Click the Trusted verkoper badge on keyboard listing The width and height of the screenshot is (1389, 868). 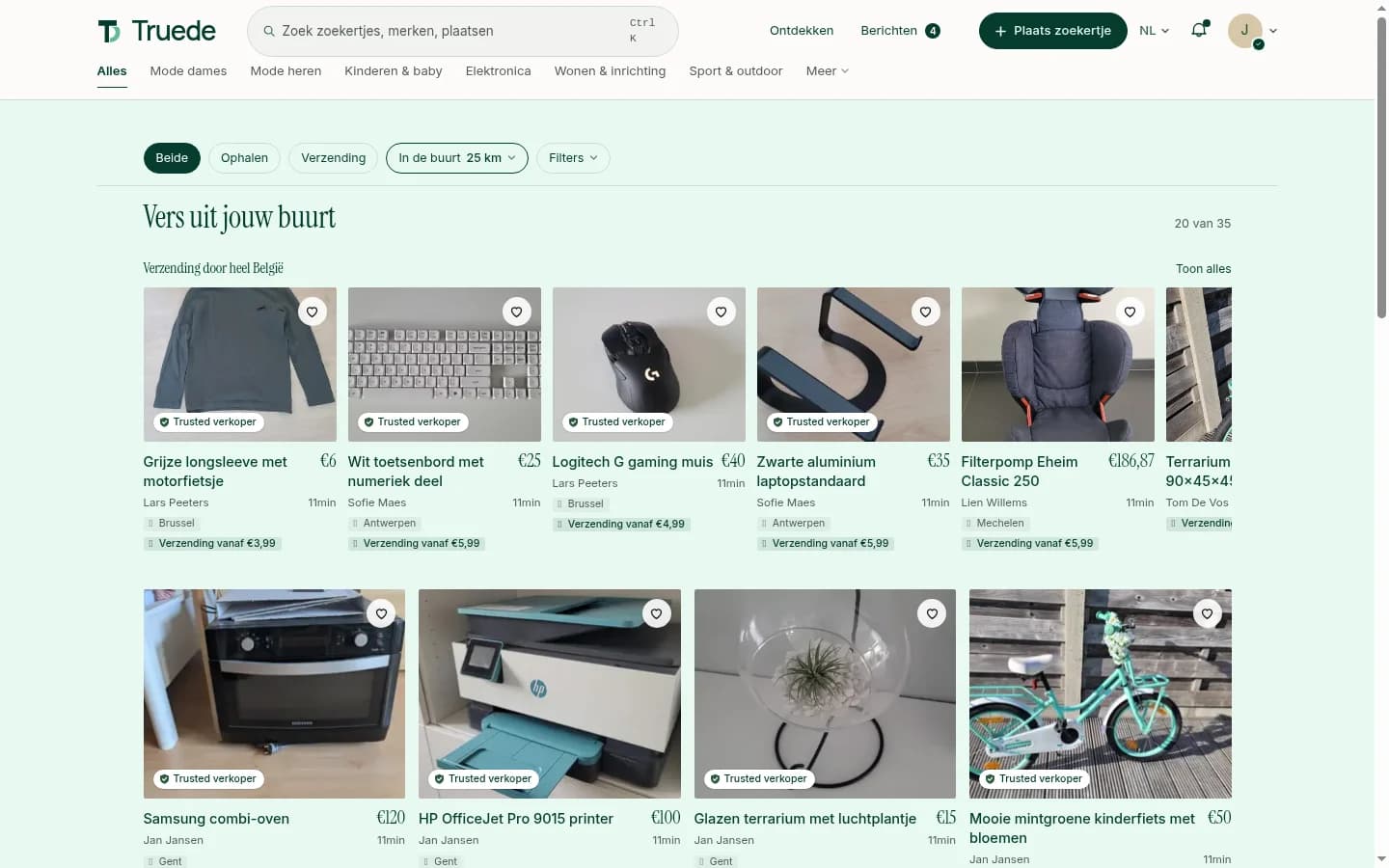(x=413, y=422)
